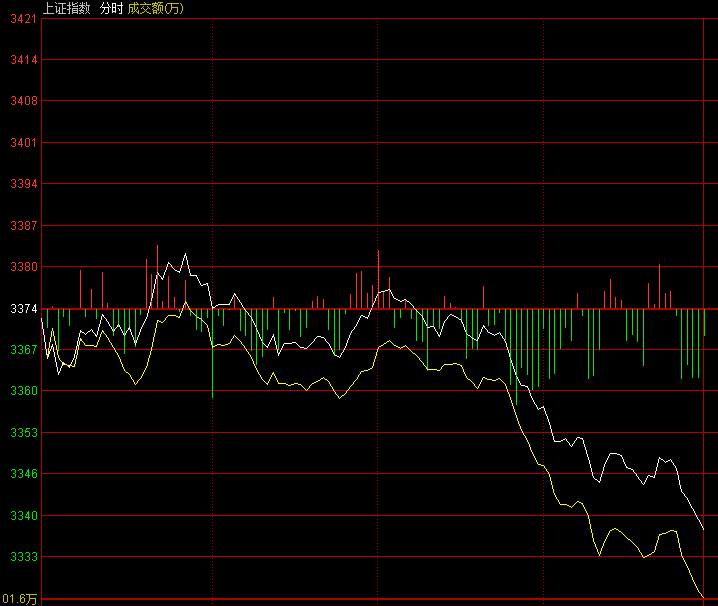Click the 3401 price axis label
The width and height of the screenshot is (718, 606).
pyautogui.click(x=23, y=143)
